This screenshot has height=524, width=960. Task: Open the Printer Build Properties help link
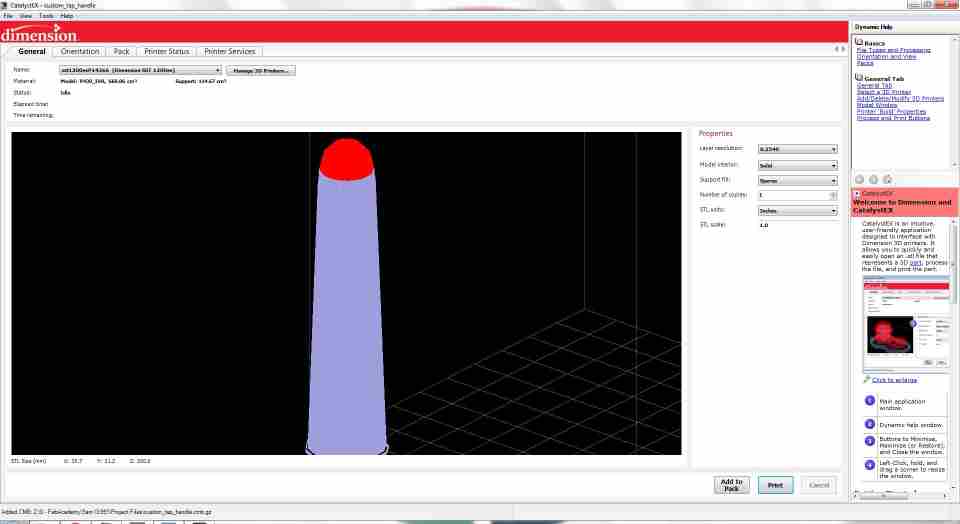pyautogui.click(x=891, y=111)
